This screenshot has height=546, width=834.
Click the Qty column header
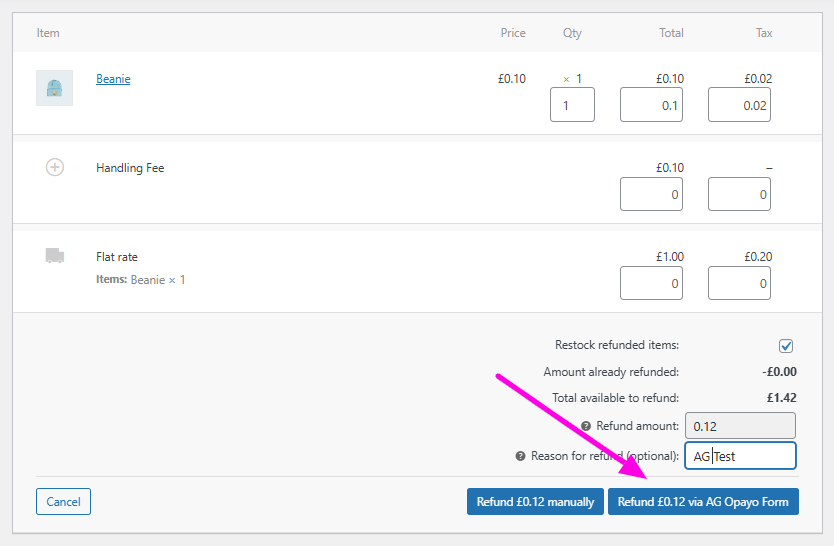click(572, 33)
